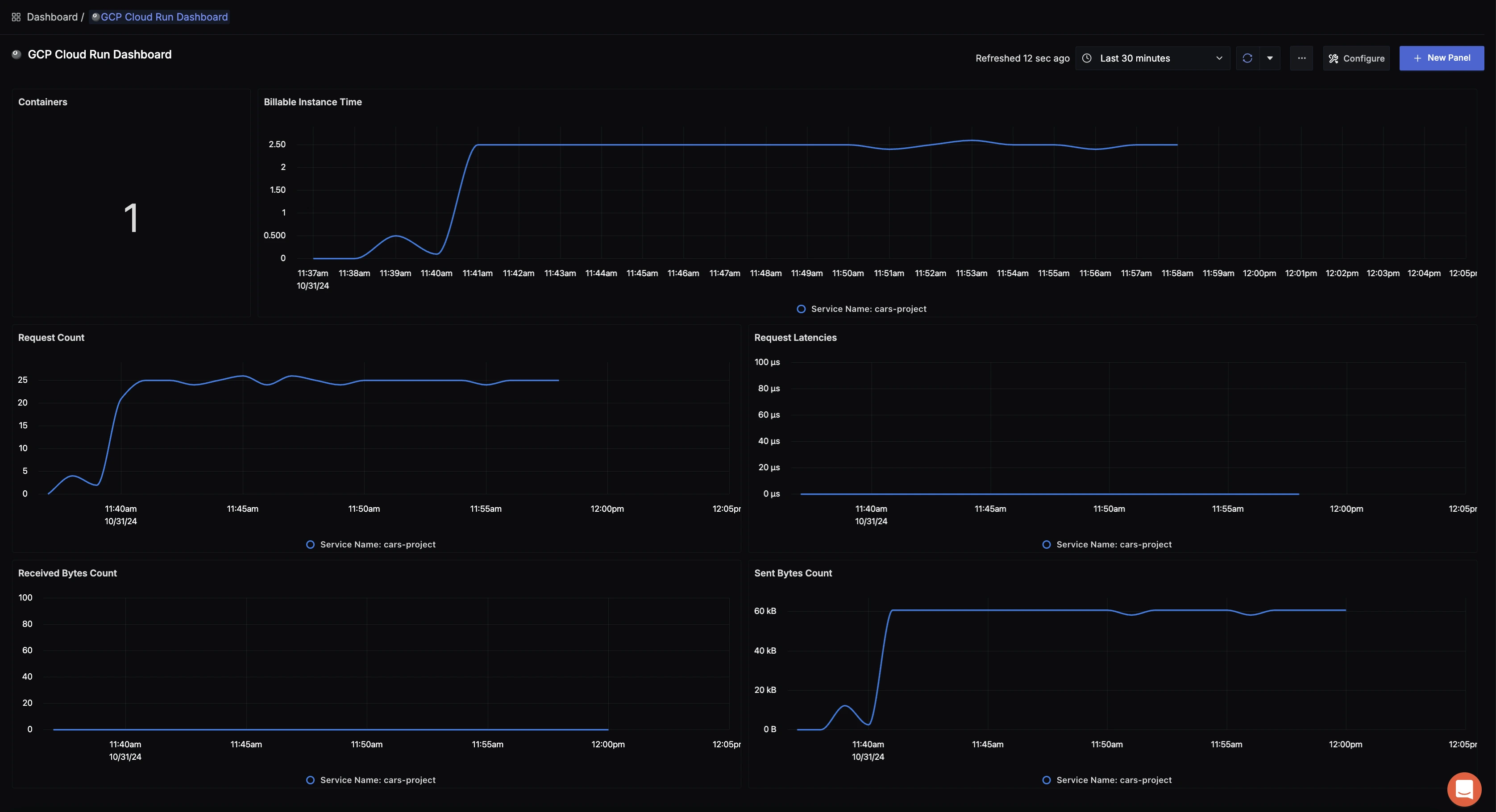Click the Refreshed 12 sec ago text
Screen dimensions: 1496x812
click(1022, 58)
